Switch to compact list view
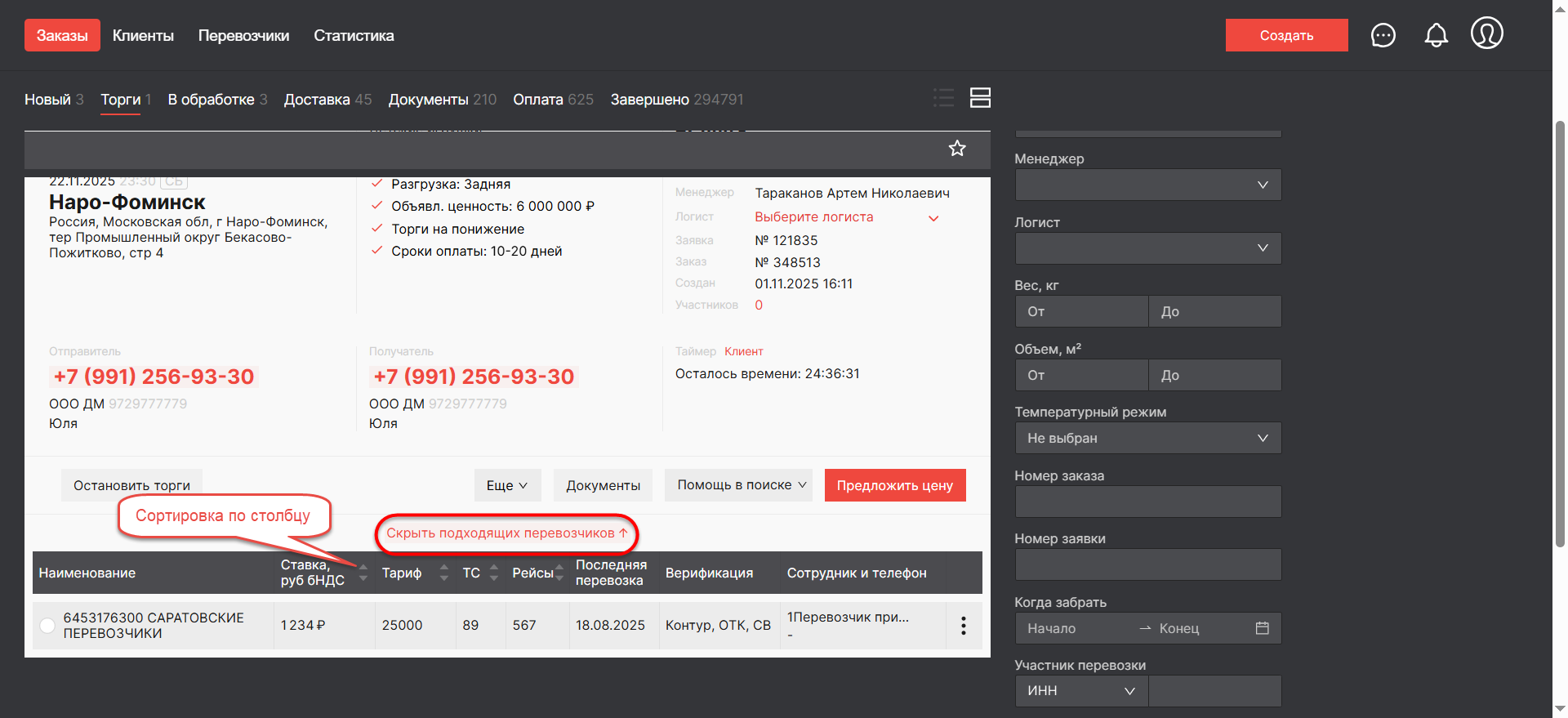The image size is (1568, 718). click(x=943, y=98)
